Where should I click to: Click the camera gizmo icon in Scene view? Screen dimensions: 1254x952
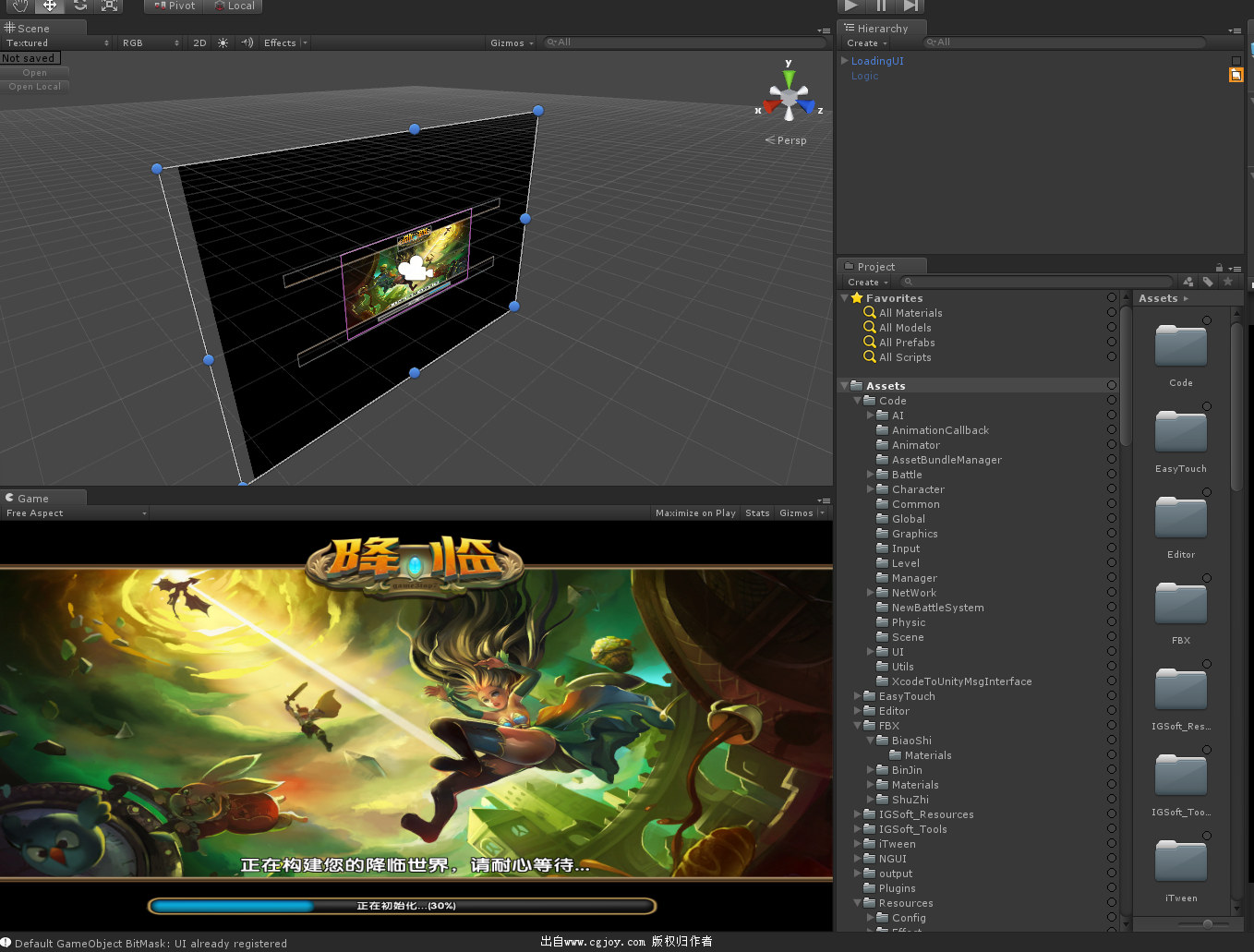click(x=416, y=268)
